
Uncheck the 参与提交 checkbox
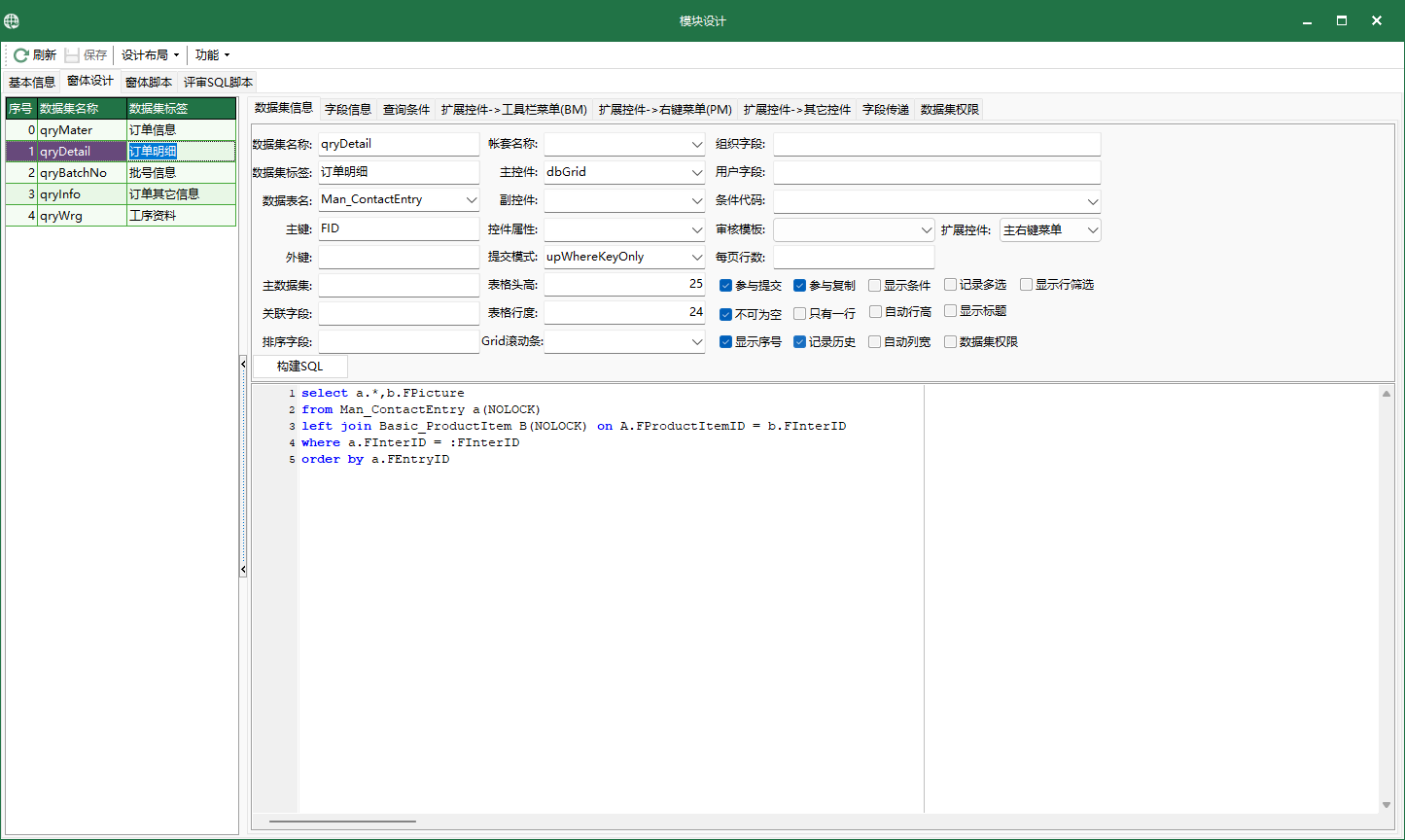coord(725,286)
